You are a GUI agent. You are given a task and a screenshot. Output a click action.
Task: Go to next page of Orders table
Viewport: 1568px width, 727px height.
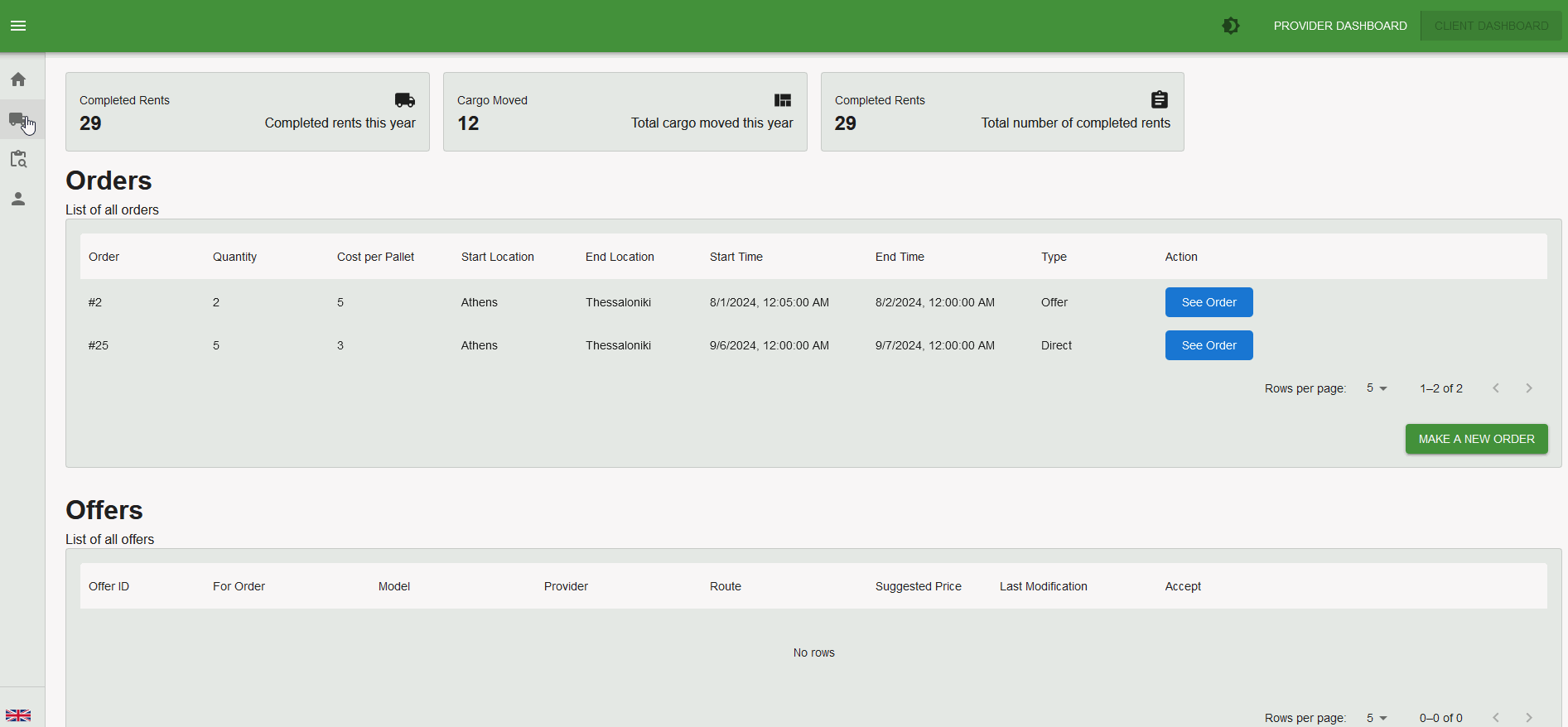click(x=1529, y=388)
